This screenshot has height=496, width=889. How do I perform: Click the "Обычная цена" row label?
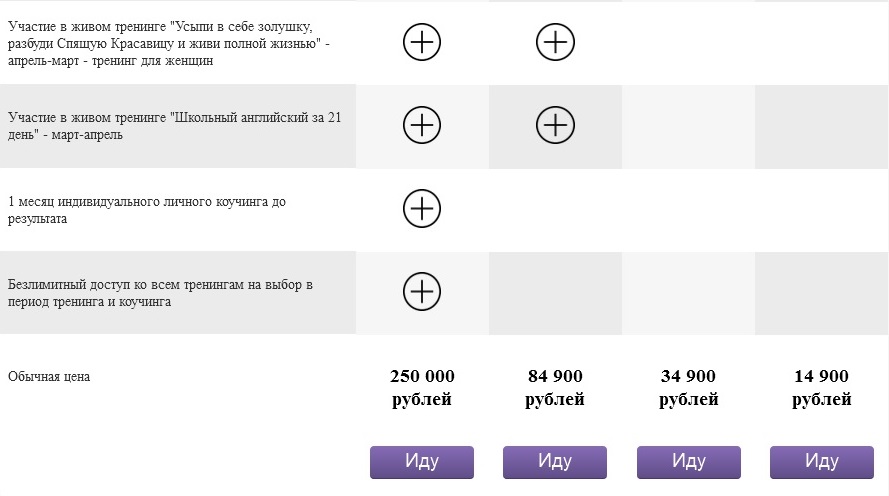pos(49,377)
